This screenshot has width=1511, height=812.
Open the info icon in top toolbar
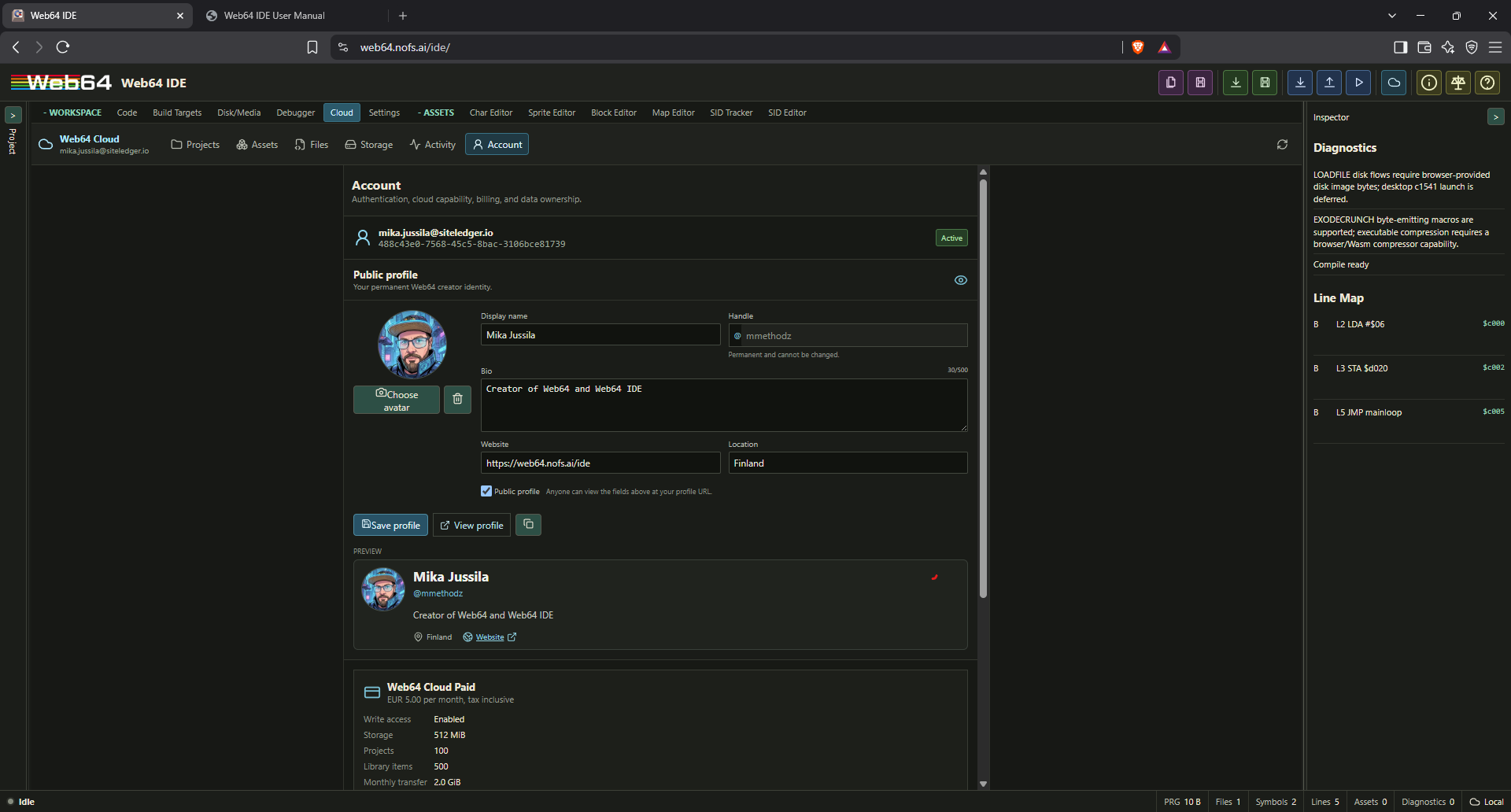tap(1429, 83)
